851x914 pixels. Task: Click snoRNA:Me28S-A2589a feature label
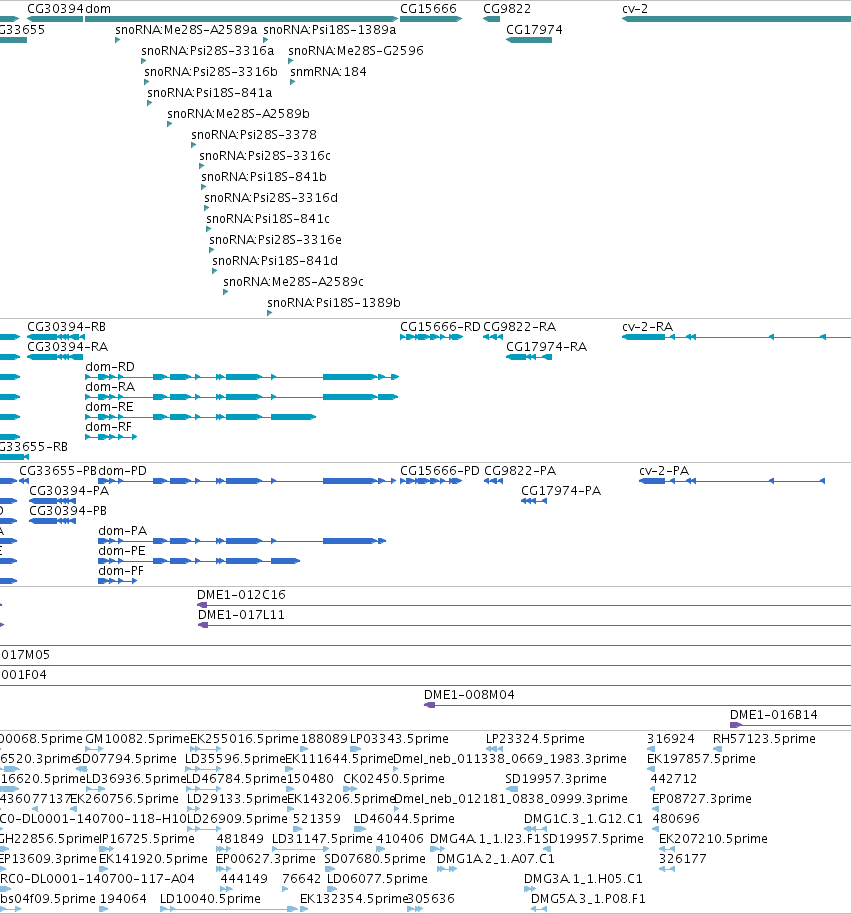click(x=186, y=30)
